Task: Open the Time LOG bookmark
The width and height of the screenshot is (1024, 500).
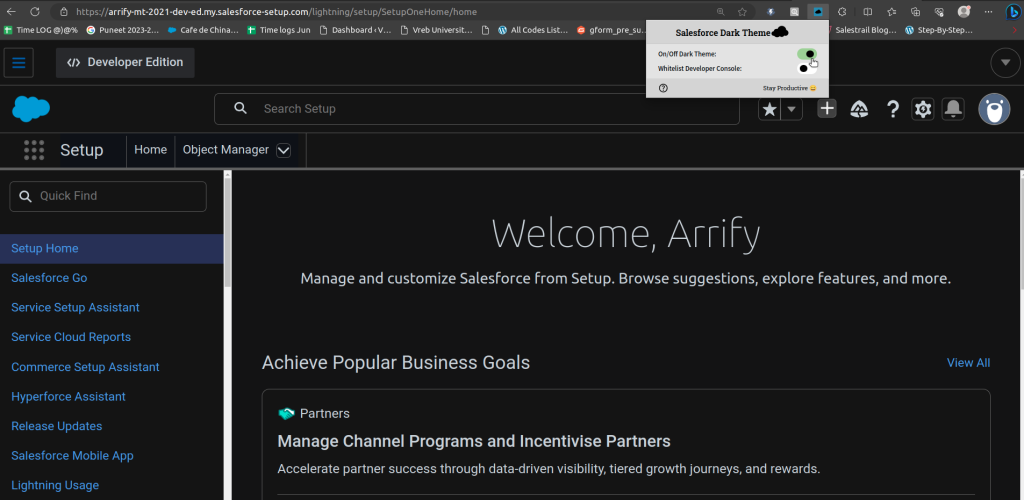Action: click(x=41, y=30)
